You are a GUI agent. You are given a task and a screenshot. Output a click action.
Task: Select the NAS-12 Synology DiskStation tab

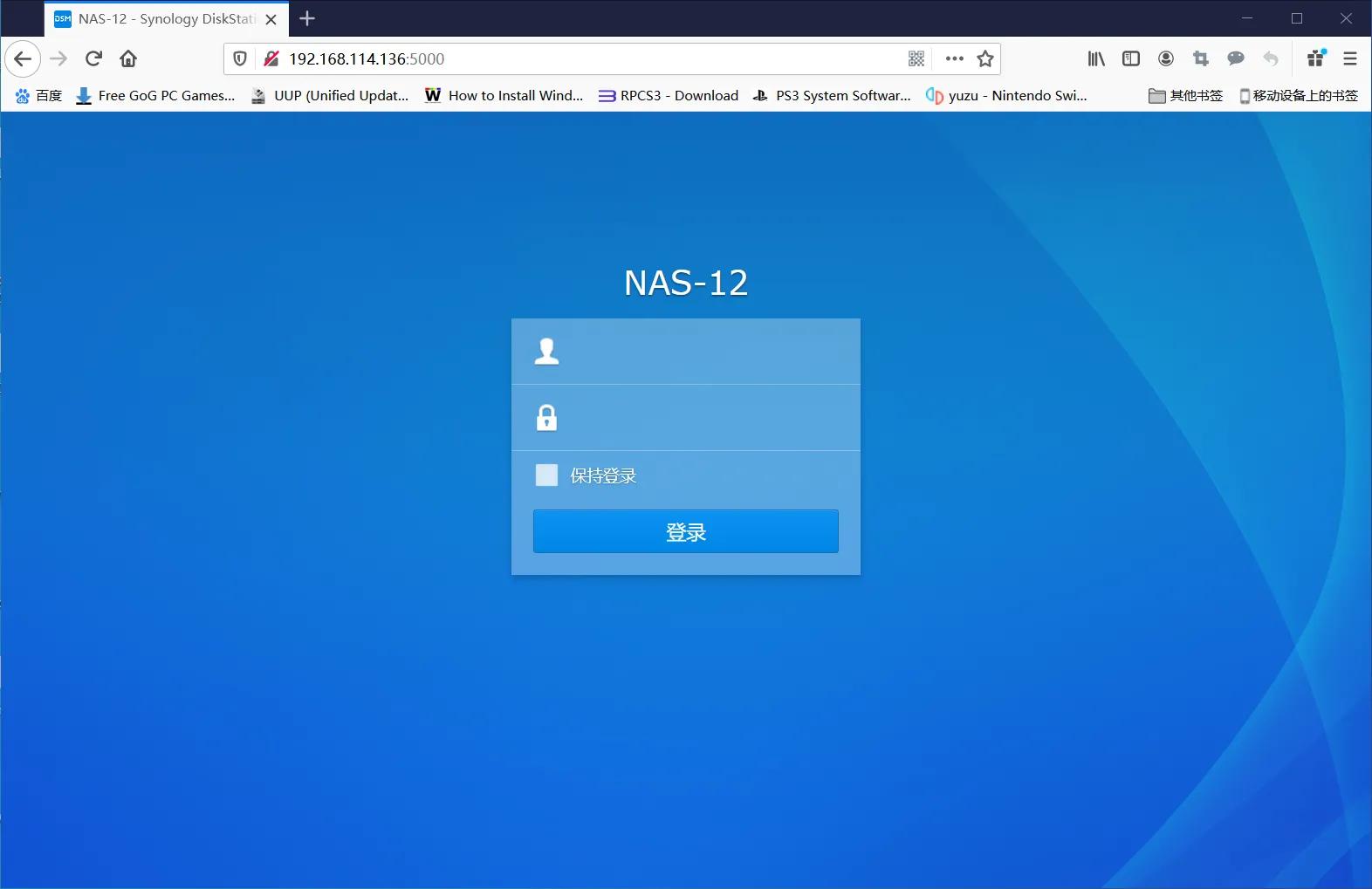pos(167,19)
